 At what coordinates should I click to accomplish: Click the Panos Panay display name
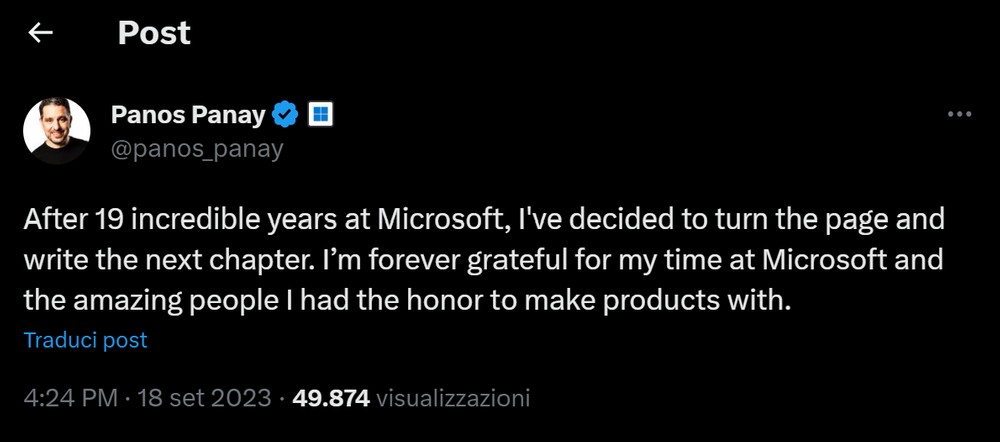click(x=188, y=115)
